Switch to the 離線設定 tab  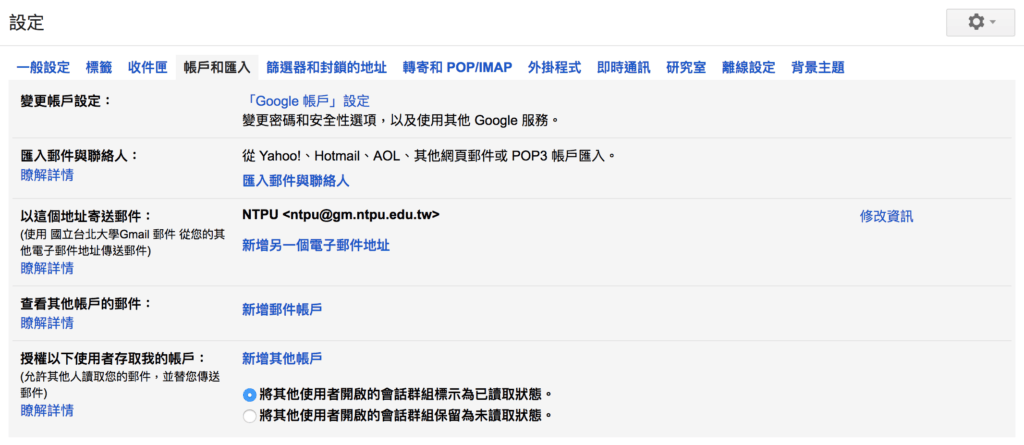coord(748,68)
